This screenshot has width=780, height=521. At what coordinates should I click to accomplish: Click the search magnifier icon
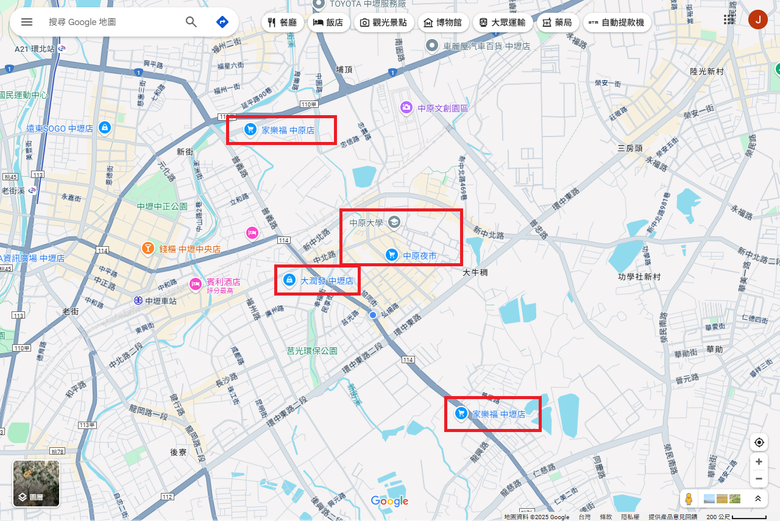(x=191, y=22)
